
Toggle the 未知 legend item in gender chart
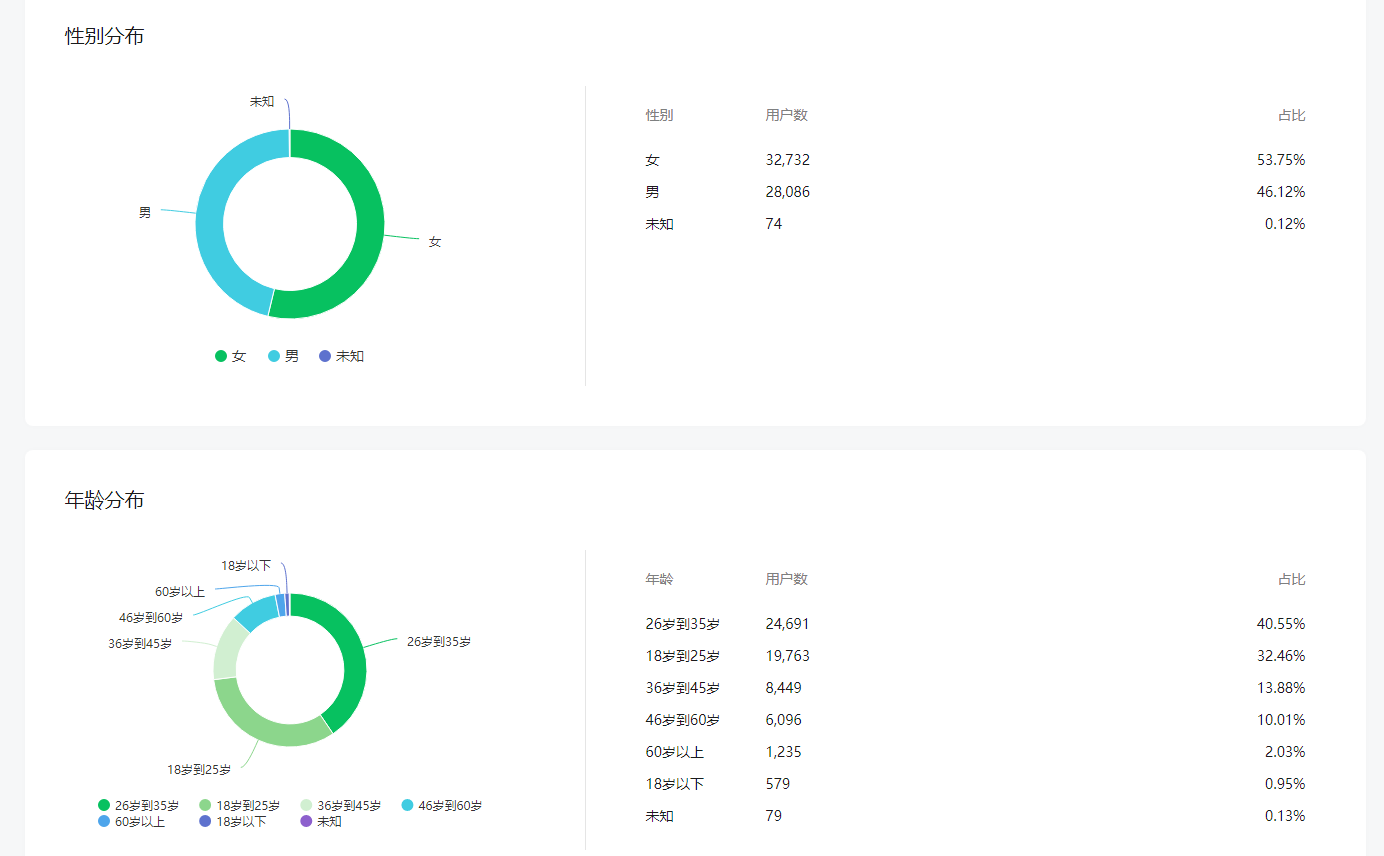point(341,356)
